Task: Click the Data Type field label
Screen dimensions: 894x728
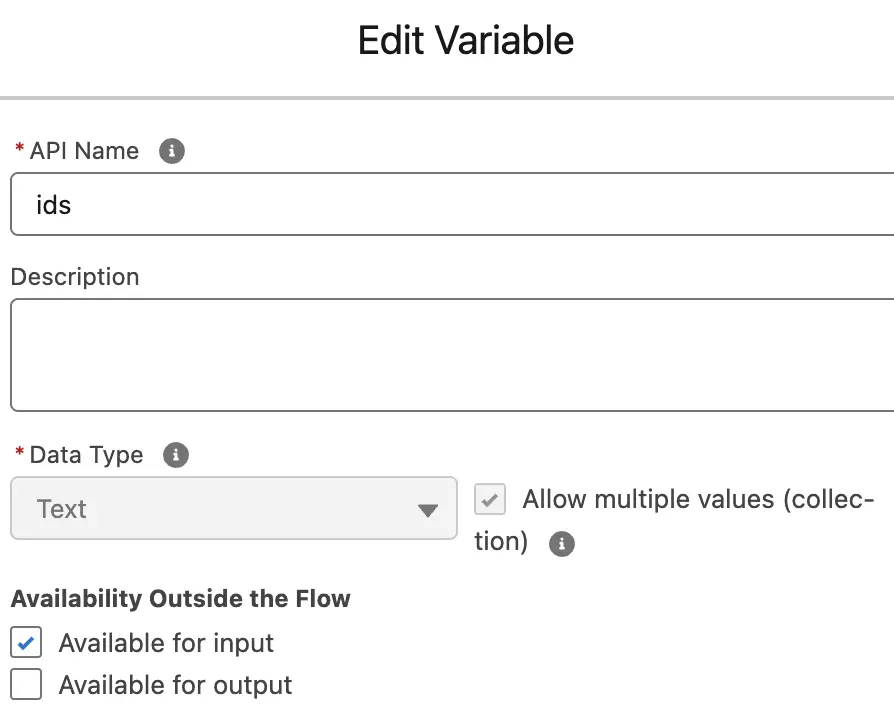Action: pos(87,455)
